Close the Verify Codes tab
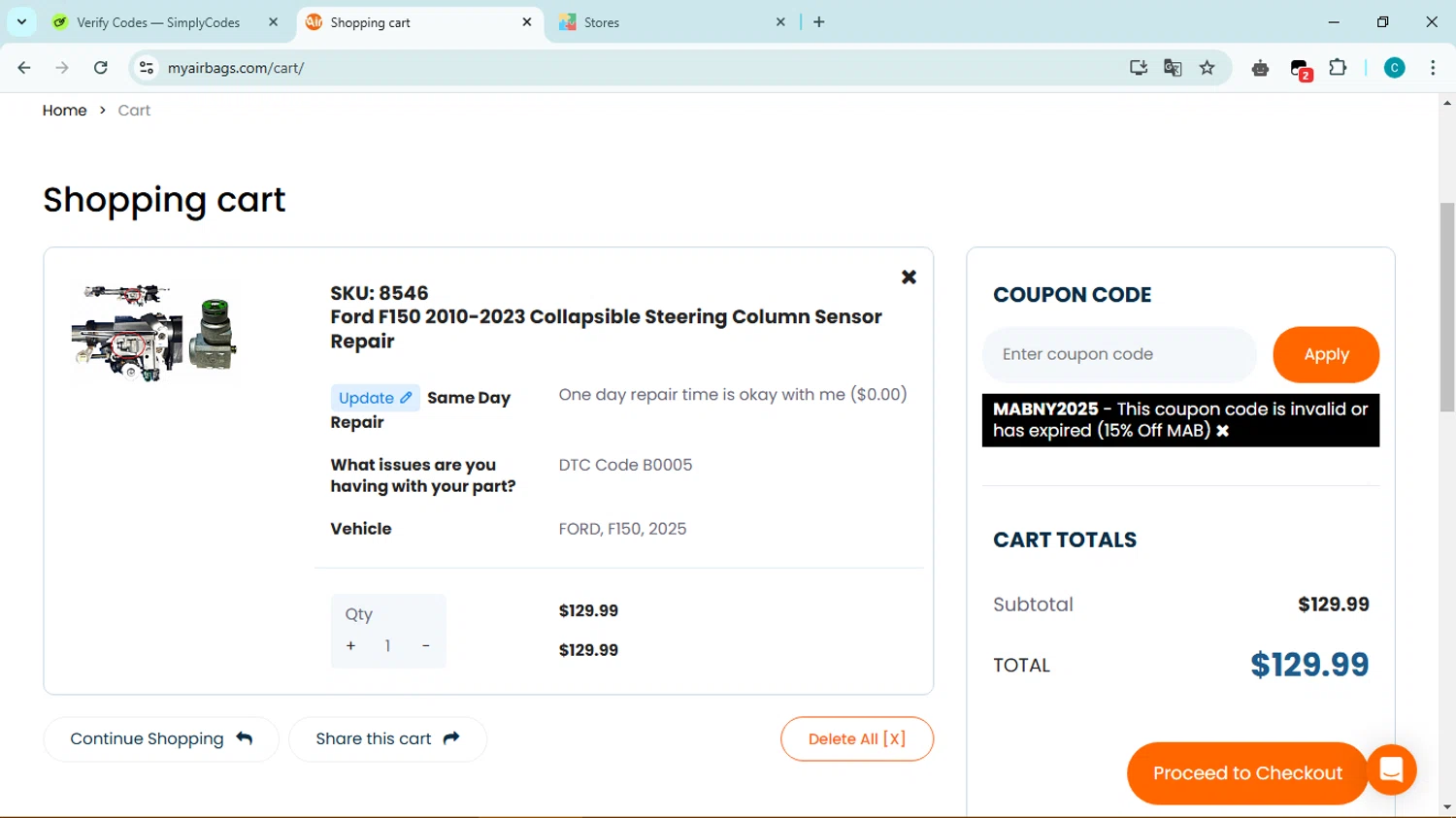1456x818 pixels. pos(274,21)
